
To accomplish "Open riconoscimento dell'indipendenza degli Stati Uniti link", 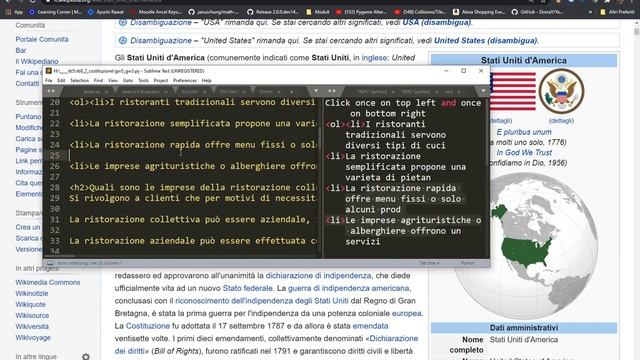I will tap(262, 301).
